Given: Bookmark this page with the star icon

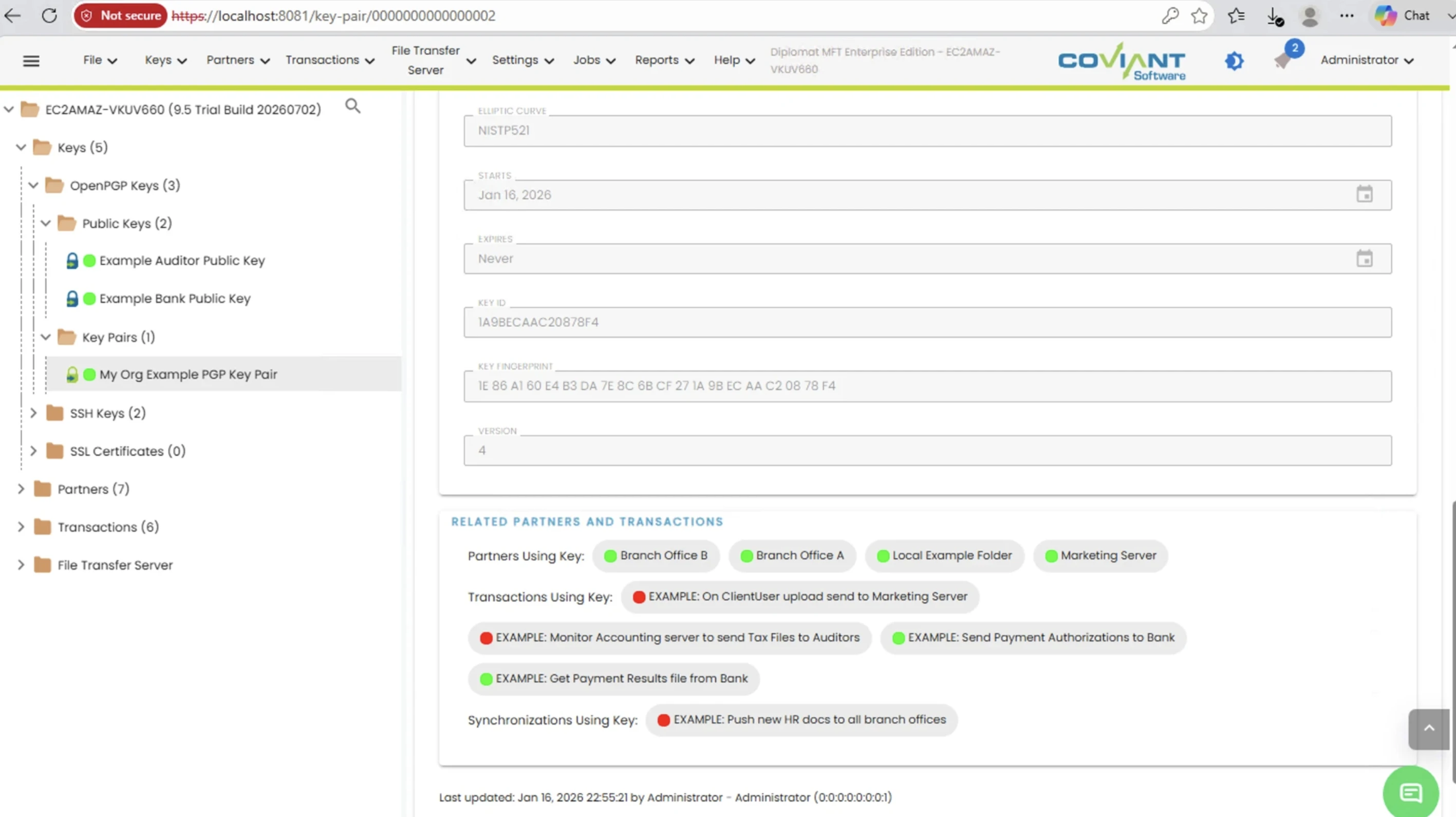Looking at the screenshot, I should [x=1199, y=15].
